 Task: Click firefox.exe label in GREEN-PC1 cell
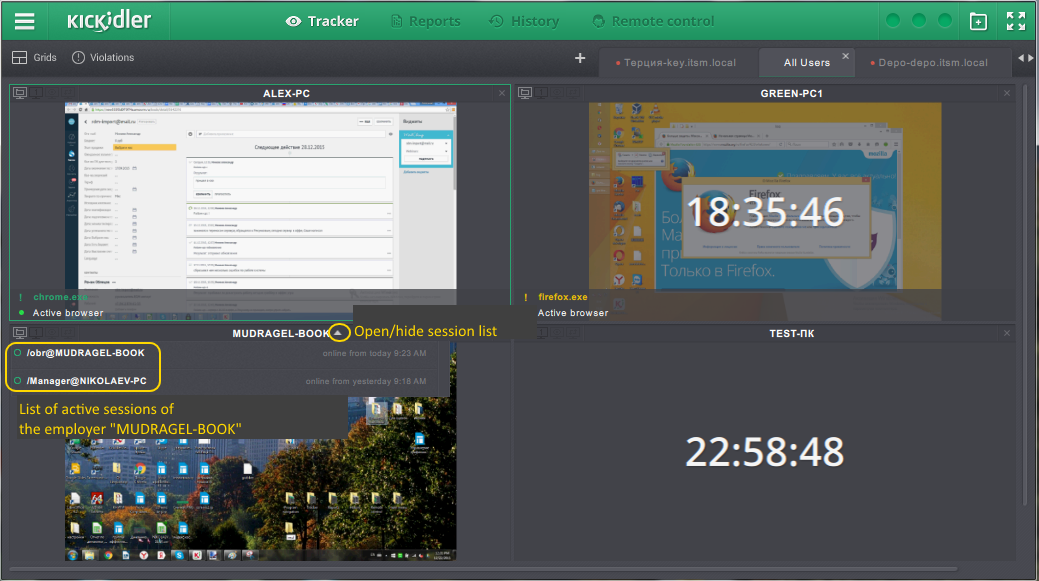[x=563, y=297]
